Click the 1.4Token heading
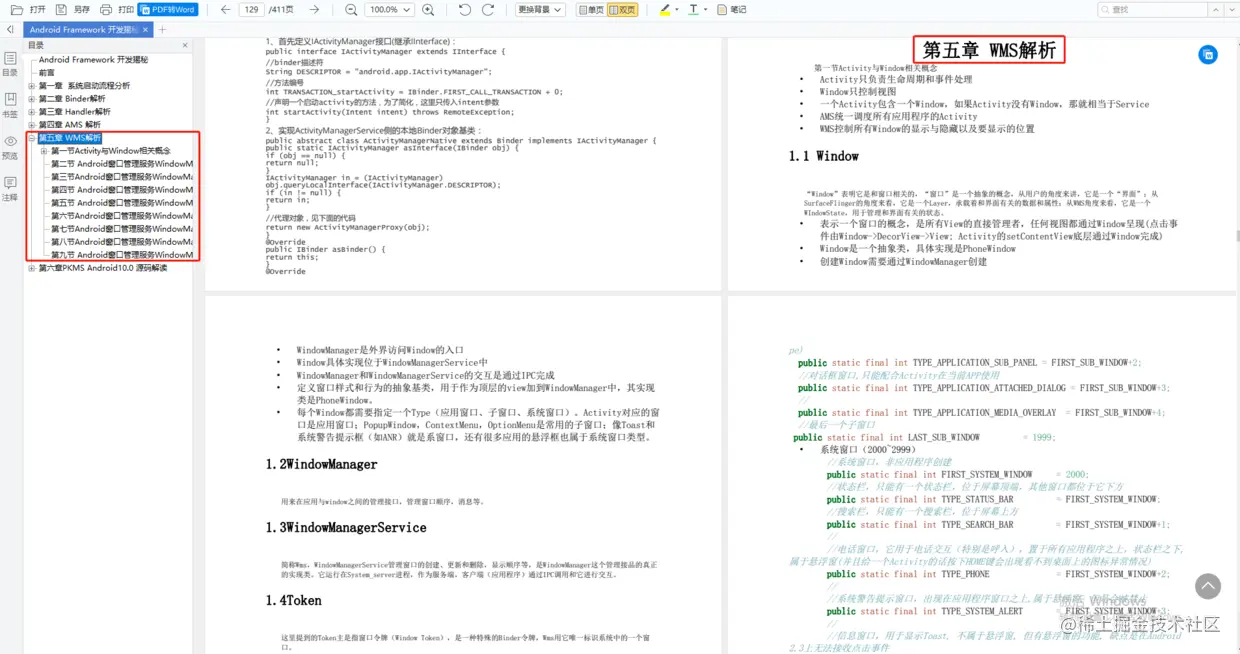 pyautogui.click(x=294, y=600)
